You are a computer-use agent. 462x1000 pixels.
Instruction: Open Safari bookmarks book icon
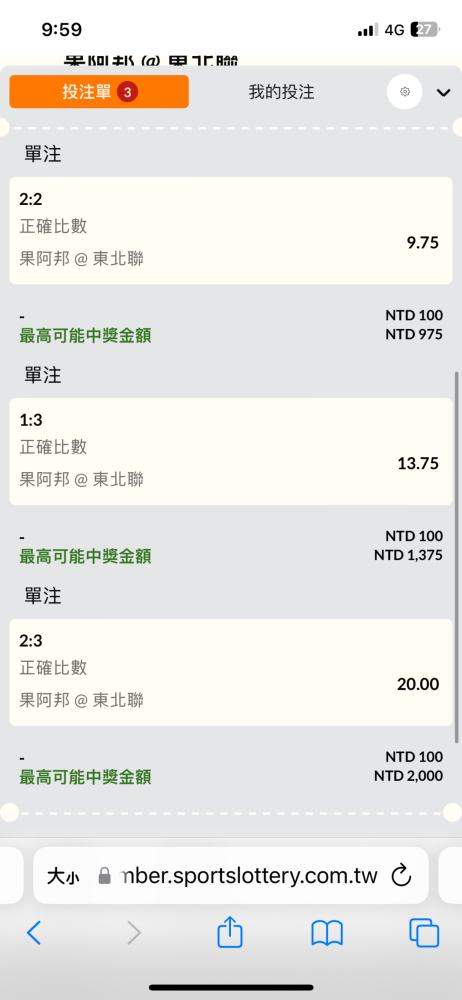point(327,934)
